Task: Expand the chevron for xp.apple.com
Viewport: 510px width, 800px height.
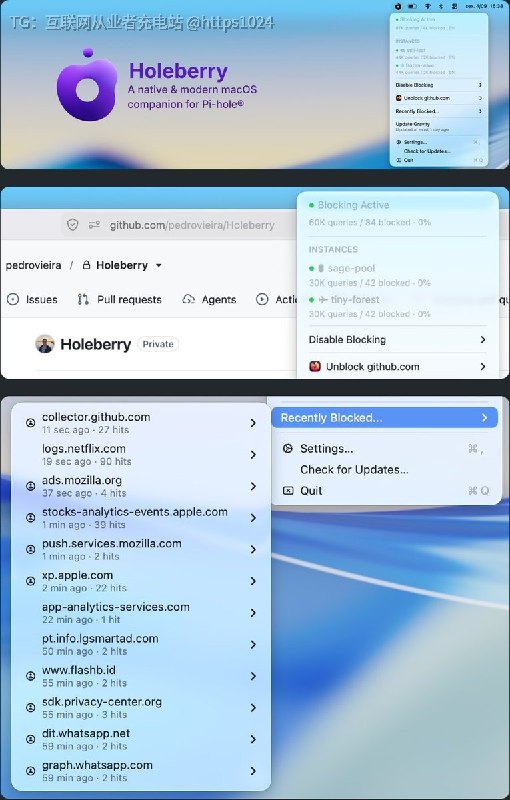Action: (253, 581)
